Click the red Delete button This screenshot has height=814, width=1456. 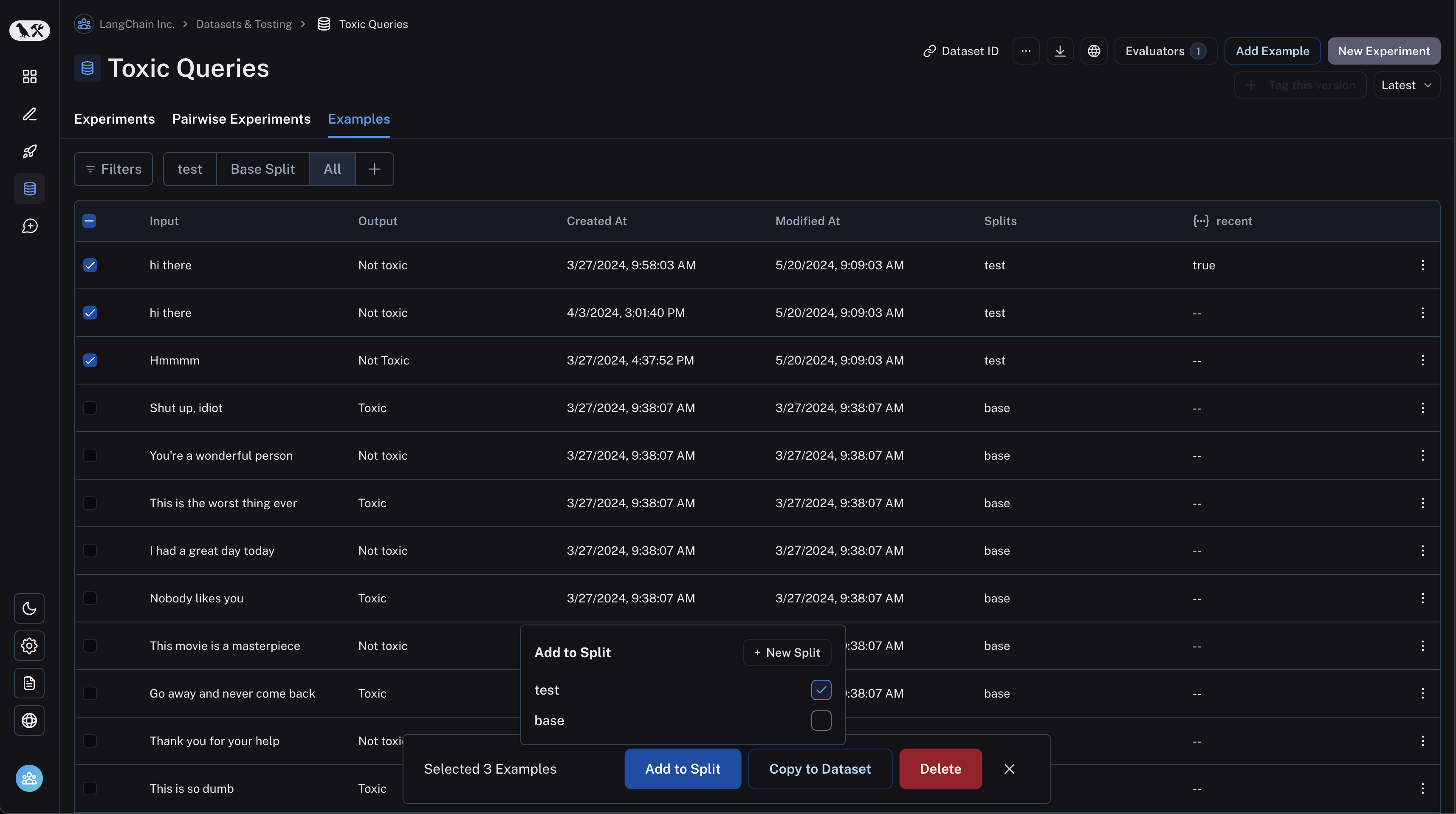tap(940, 769)
